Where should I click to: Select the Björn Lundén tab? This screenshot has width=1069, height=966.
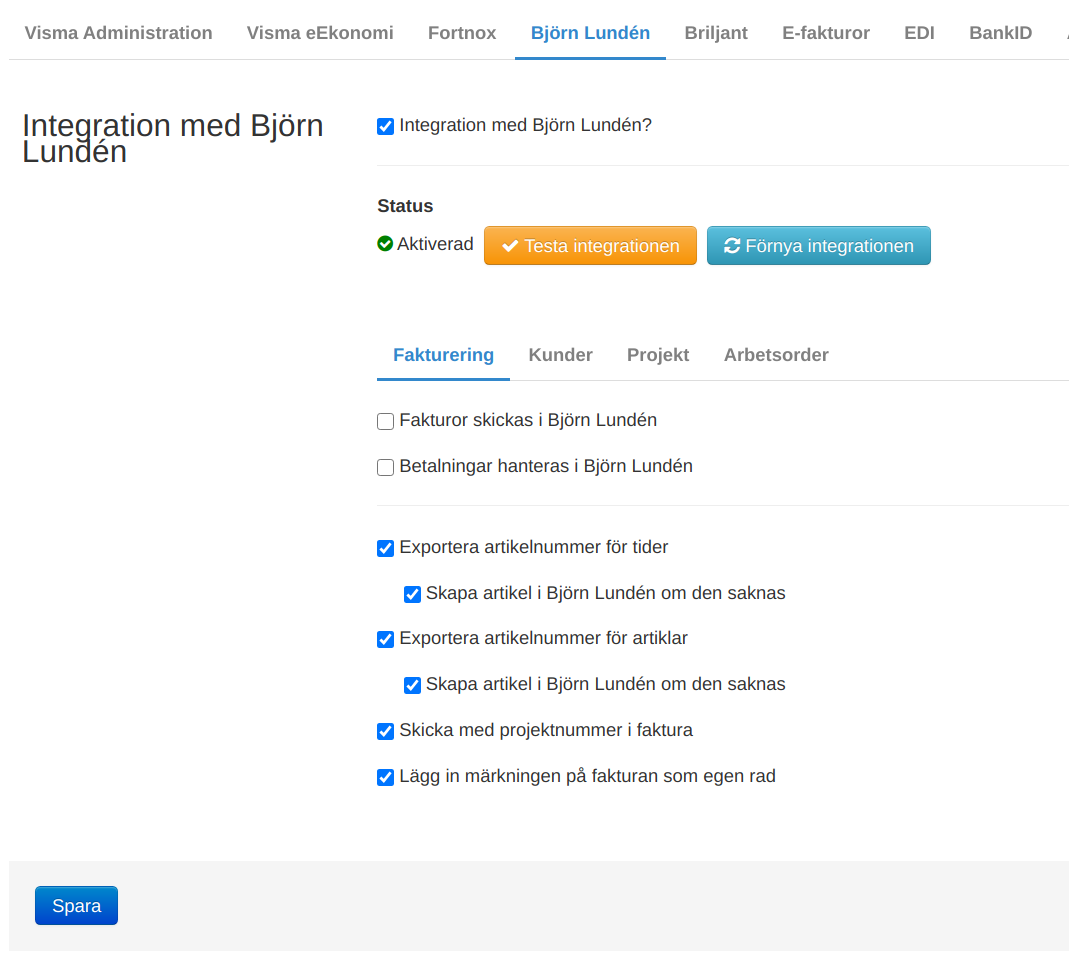pos(590,33)
